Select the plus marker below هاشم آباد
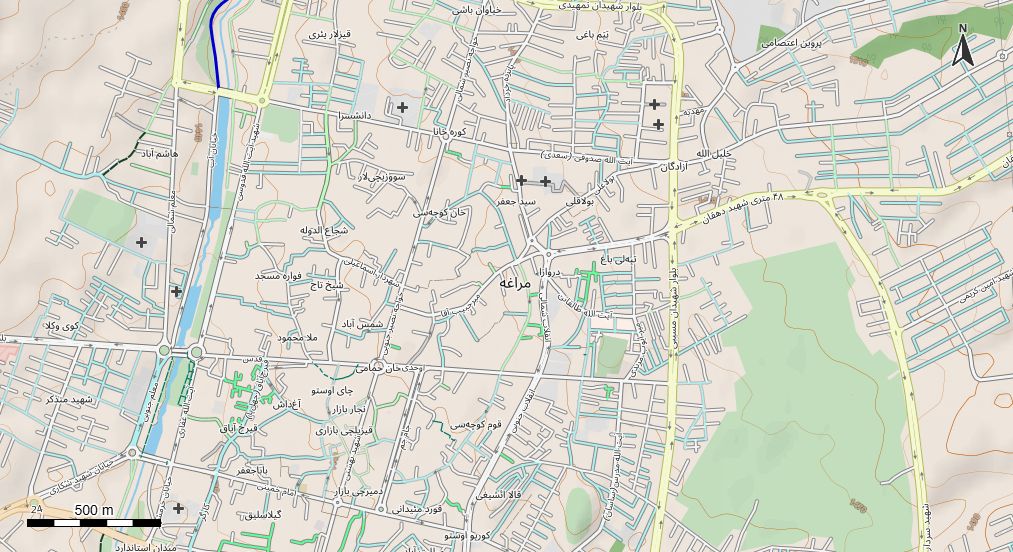Screen dimensions: 1013x552 point(141,242)
